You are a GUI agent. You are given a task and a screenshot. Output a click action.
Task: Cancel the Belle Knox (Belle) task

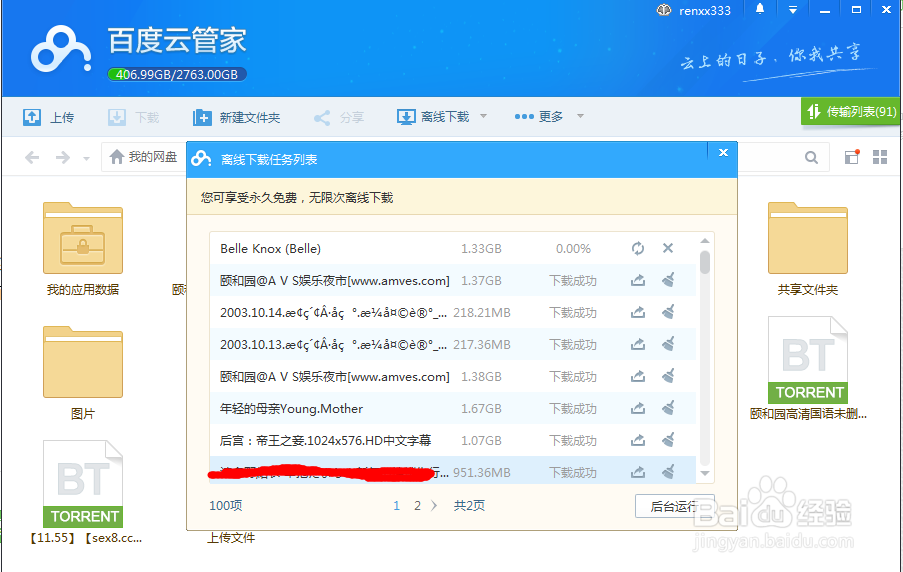tap(668, 248)
